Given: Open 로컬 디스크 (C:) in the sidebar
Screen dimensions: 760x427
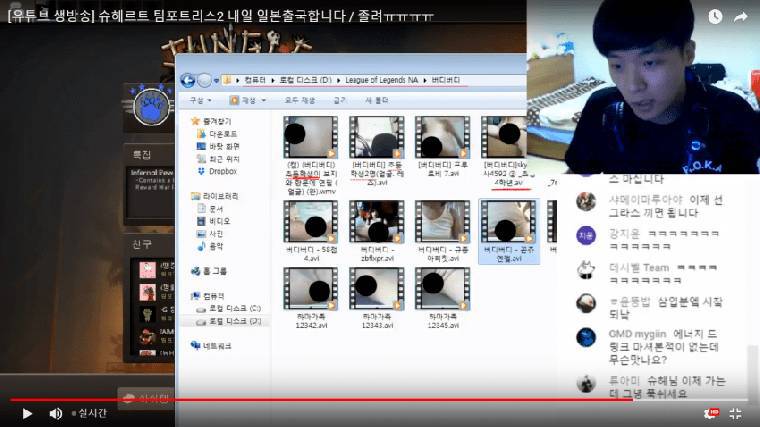Looking at the screenshot, I should (x=235, y=309).
